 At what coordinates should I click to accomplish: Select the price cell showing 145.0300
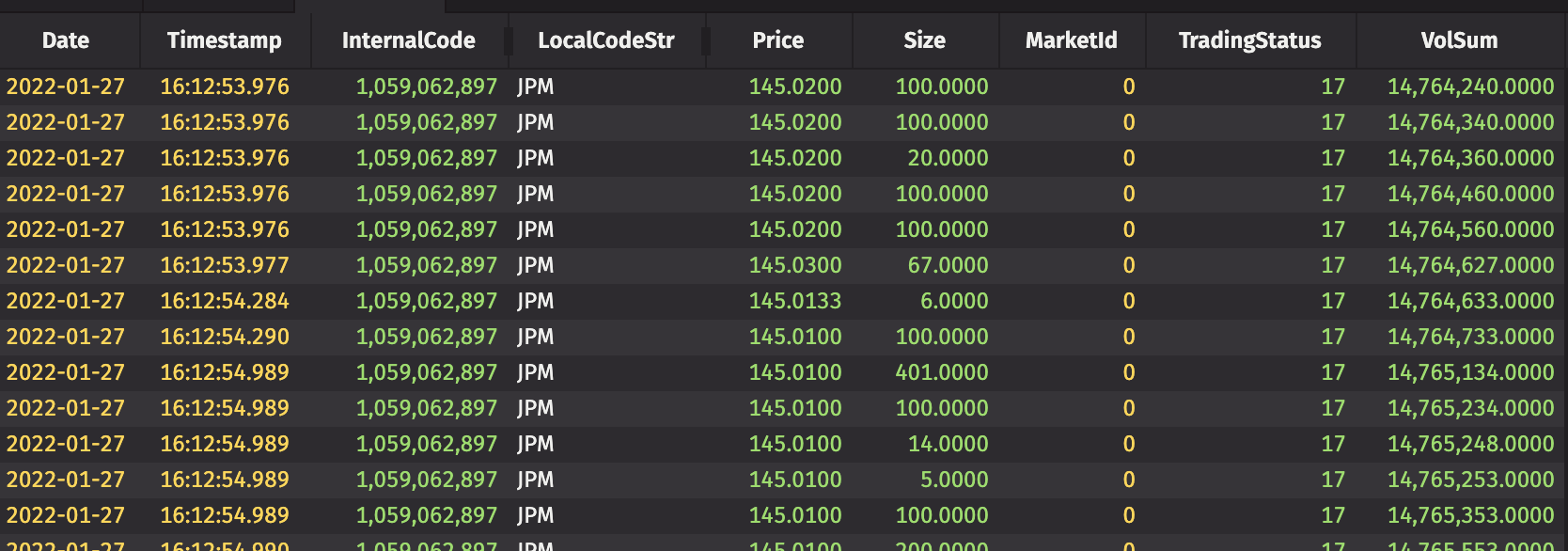click(794, 265)
